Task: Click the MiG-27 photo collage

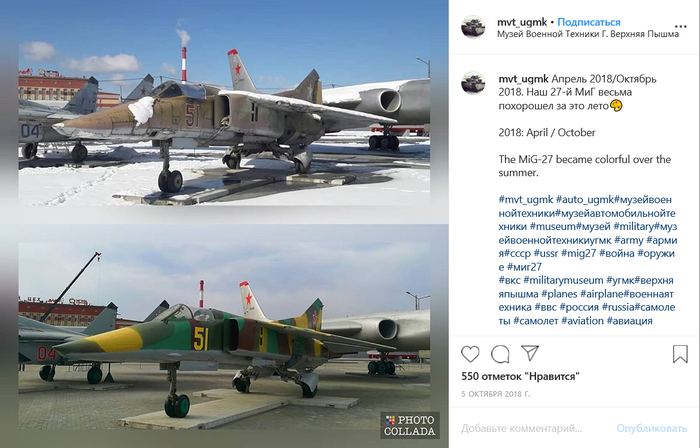Action: pos(224,224)
